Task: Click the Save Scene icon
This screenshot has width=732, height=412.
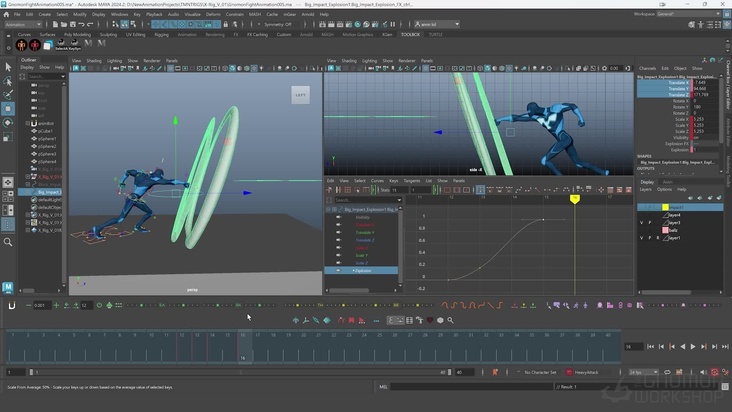Action: 73,24
